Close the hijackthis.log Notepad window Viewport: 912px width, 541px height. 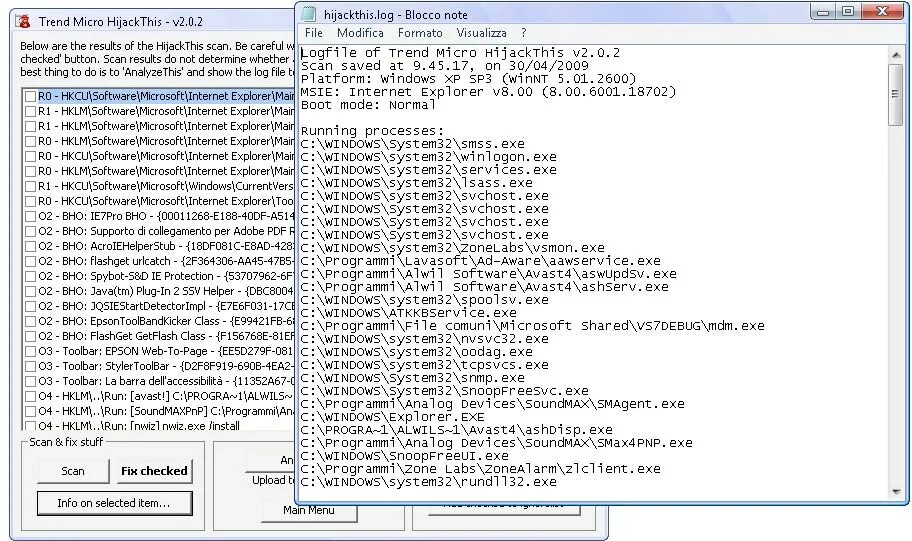click(x=882, y=12)
